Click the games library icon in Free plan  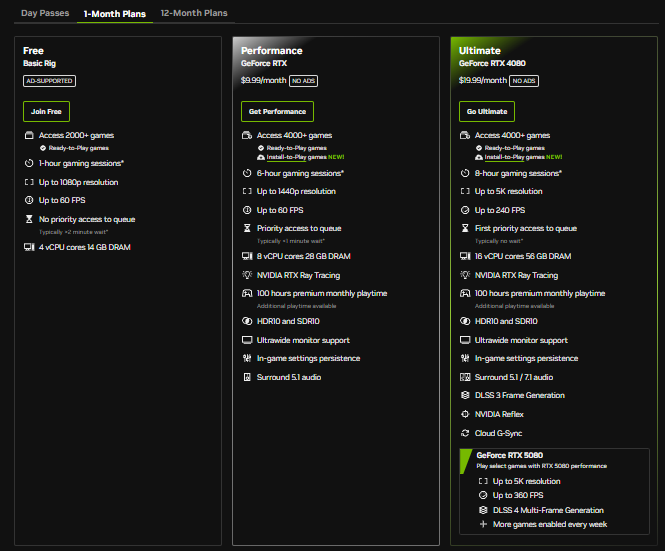pos(29,135)
